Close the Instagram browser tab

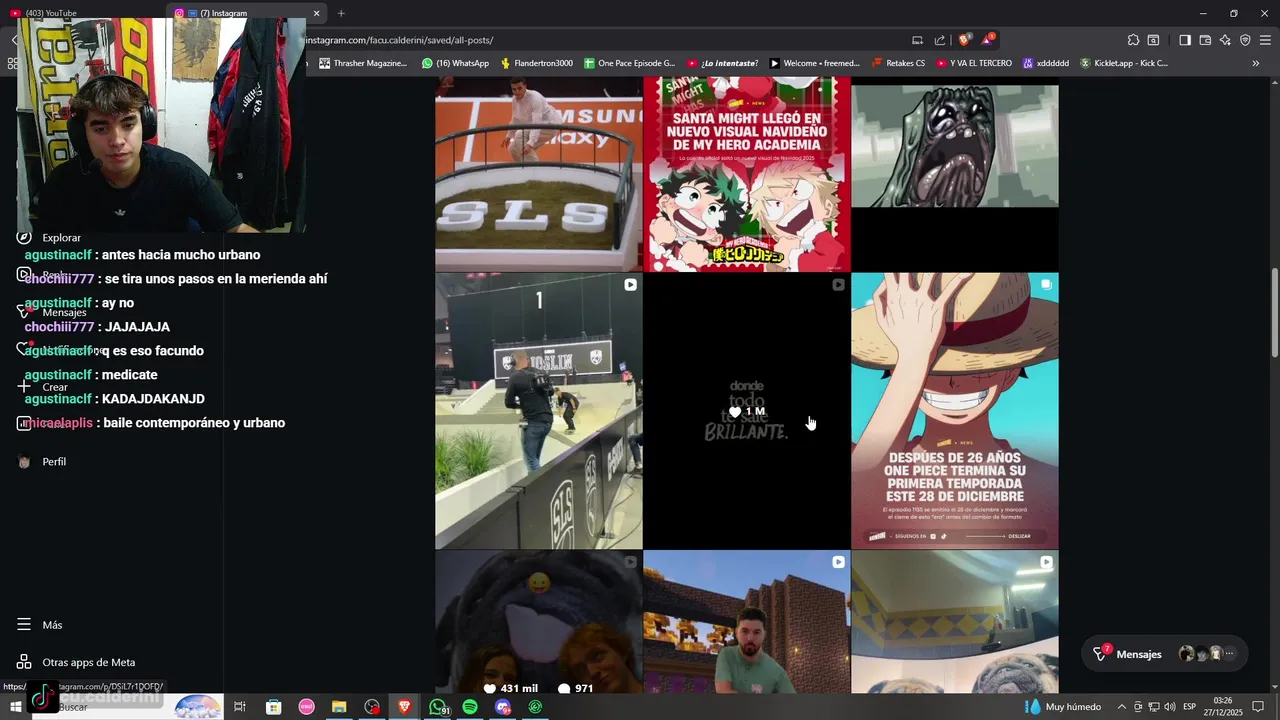316,13
